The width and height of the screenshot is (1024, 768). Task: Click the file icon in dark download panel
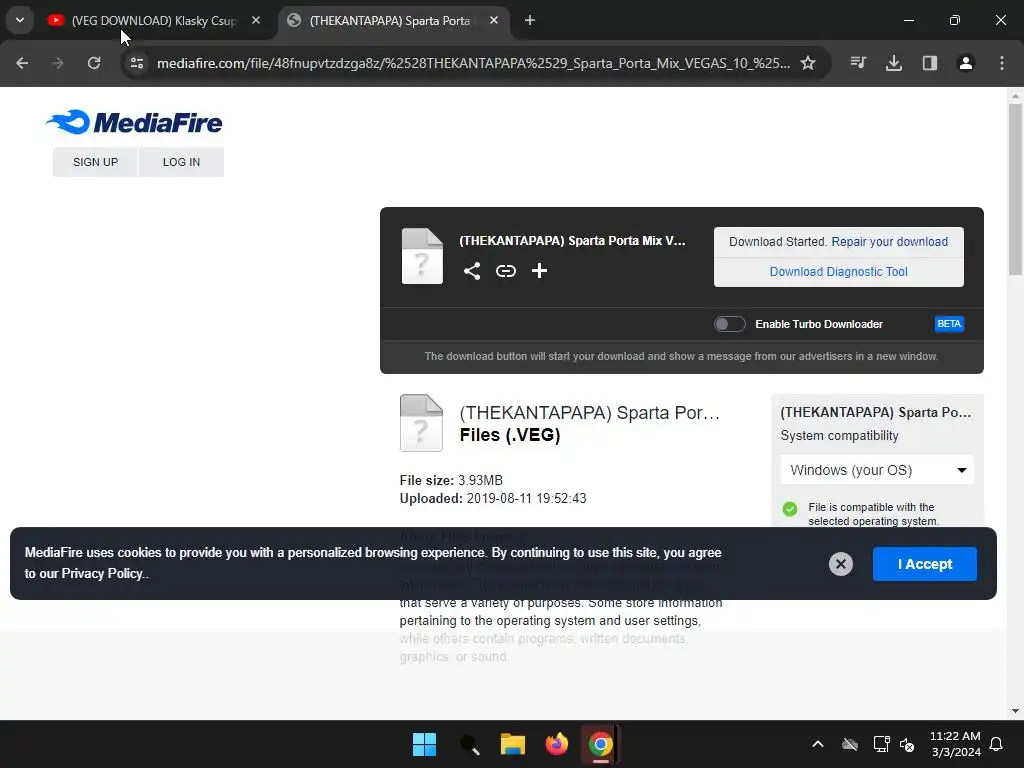pos(422,256)
